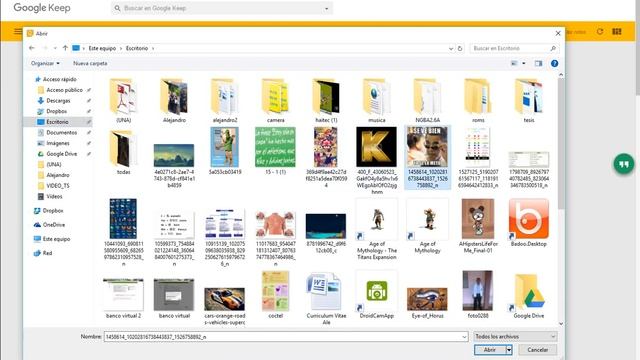The image size is (640, 360).
Task: Select Acceso rápido in navigation pane
Action: pyautogui.click(x=60, y=79)
